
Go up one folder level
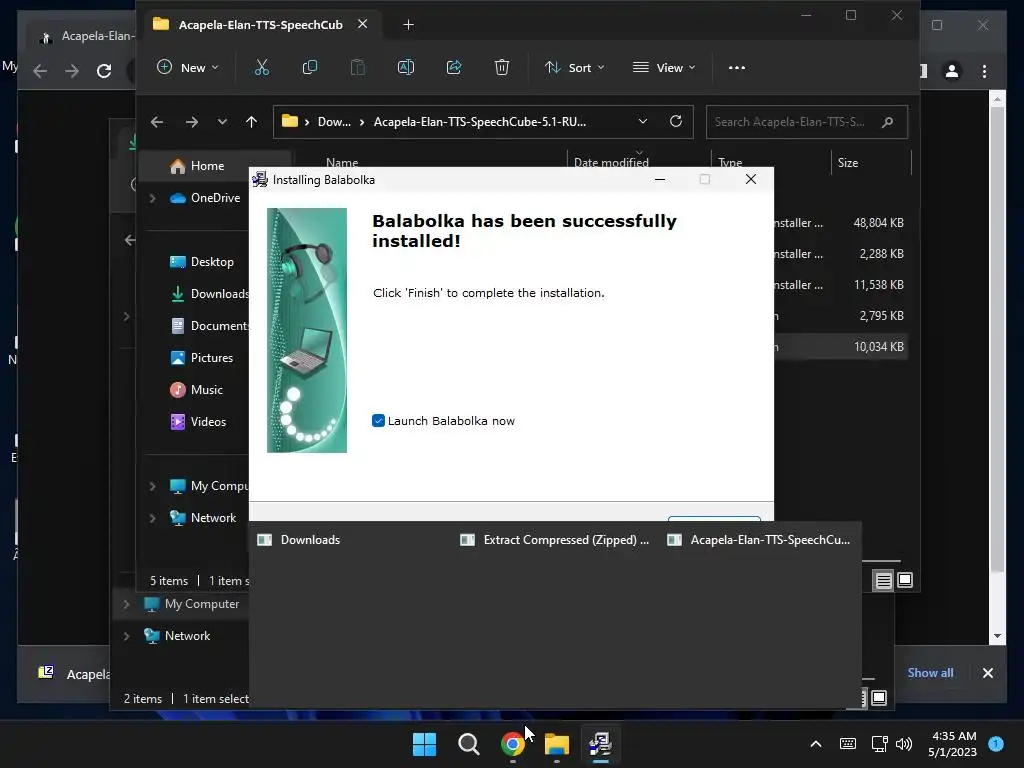point(251,122)
